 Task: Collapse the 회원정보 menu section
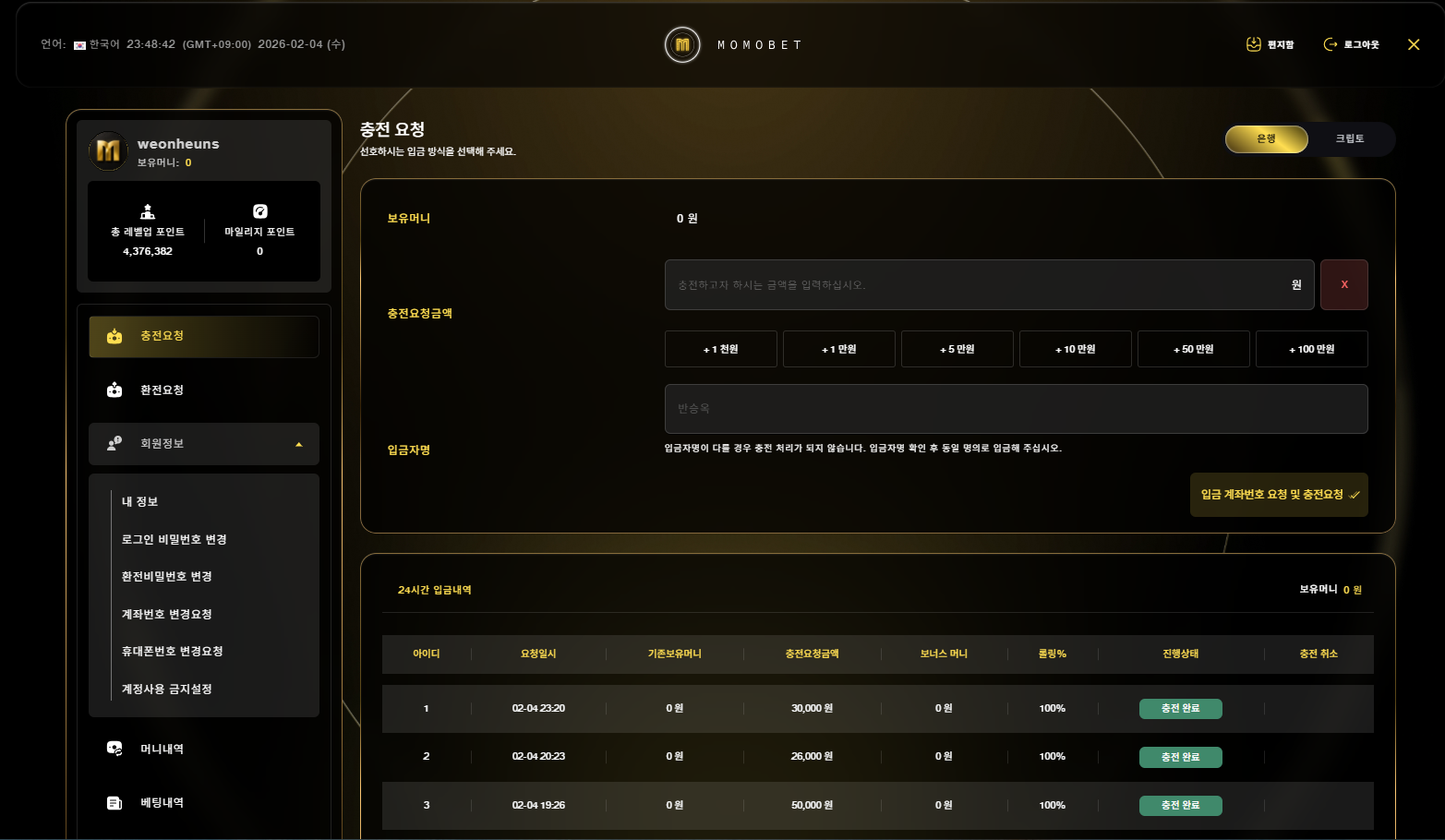(x=298, y=445)
